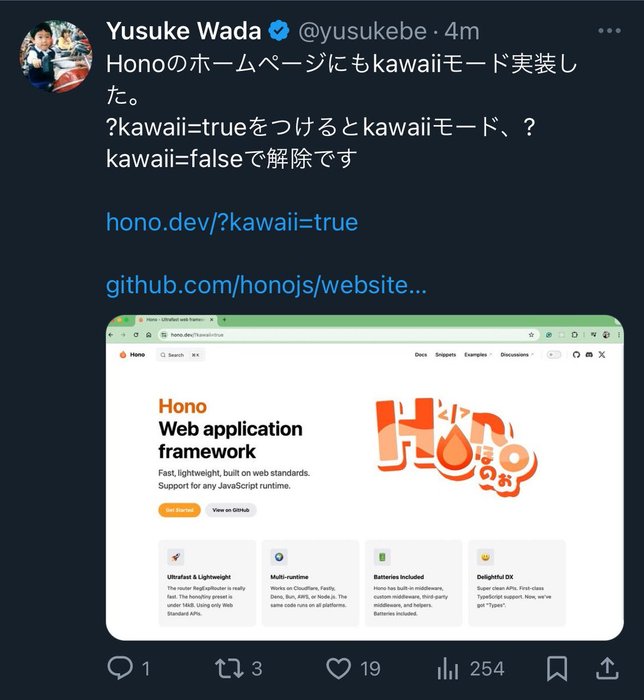This screenshot has height=700, width=644.
Task: Toggle the dark mode switch in Hono navbar
Action: click(554, 354)
